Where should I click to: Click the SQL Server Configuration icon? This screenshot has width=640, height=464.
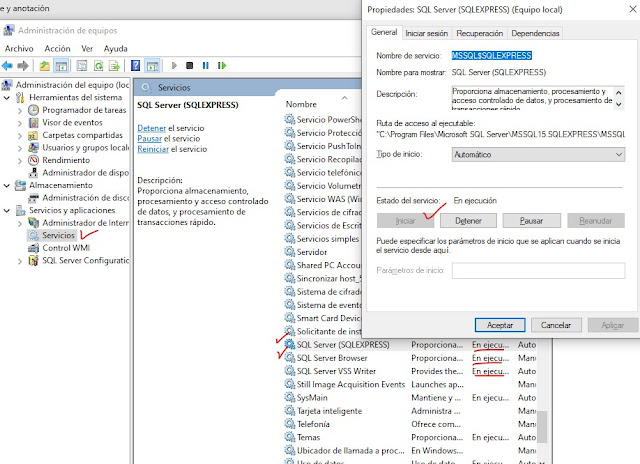coord(33,260)
